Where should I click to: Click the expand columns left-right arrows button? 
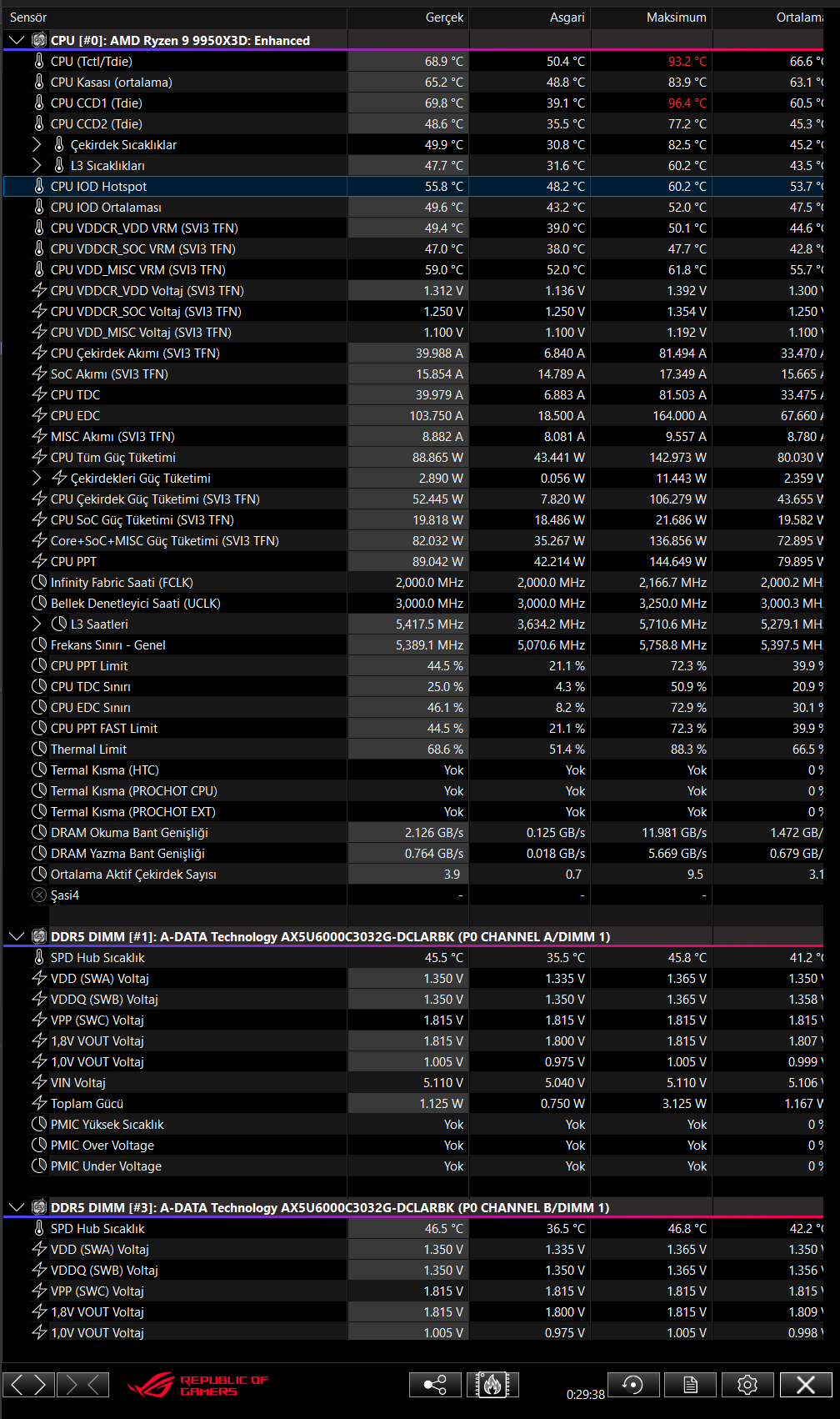pyautogui.click(x=29, y=1385)
